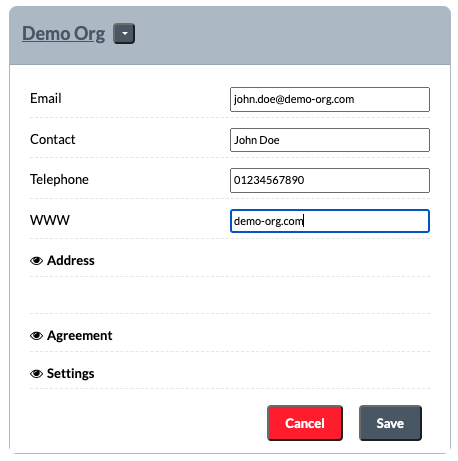Toggle the eye icon next to Agreement
Screen dimensions: 458x461
(36, 336)
